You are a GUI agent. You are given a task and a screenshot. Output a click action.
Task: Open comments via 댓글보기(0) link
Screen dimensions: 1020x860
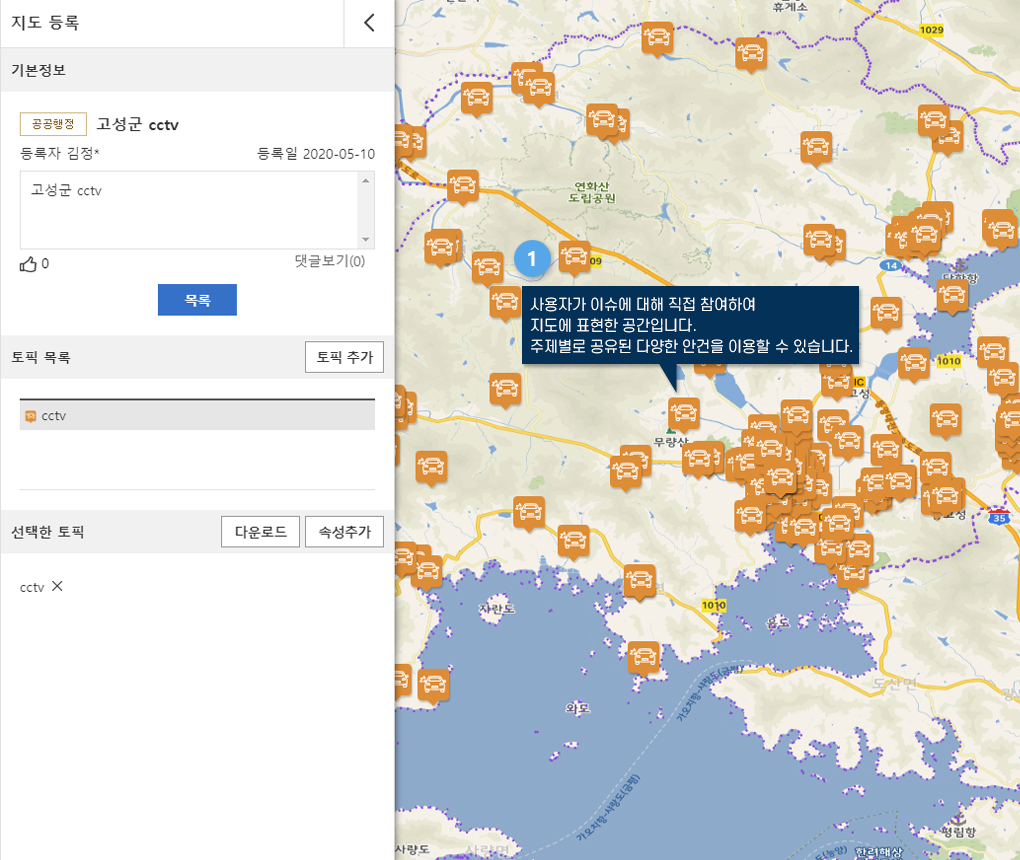coord(329,261)
